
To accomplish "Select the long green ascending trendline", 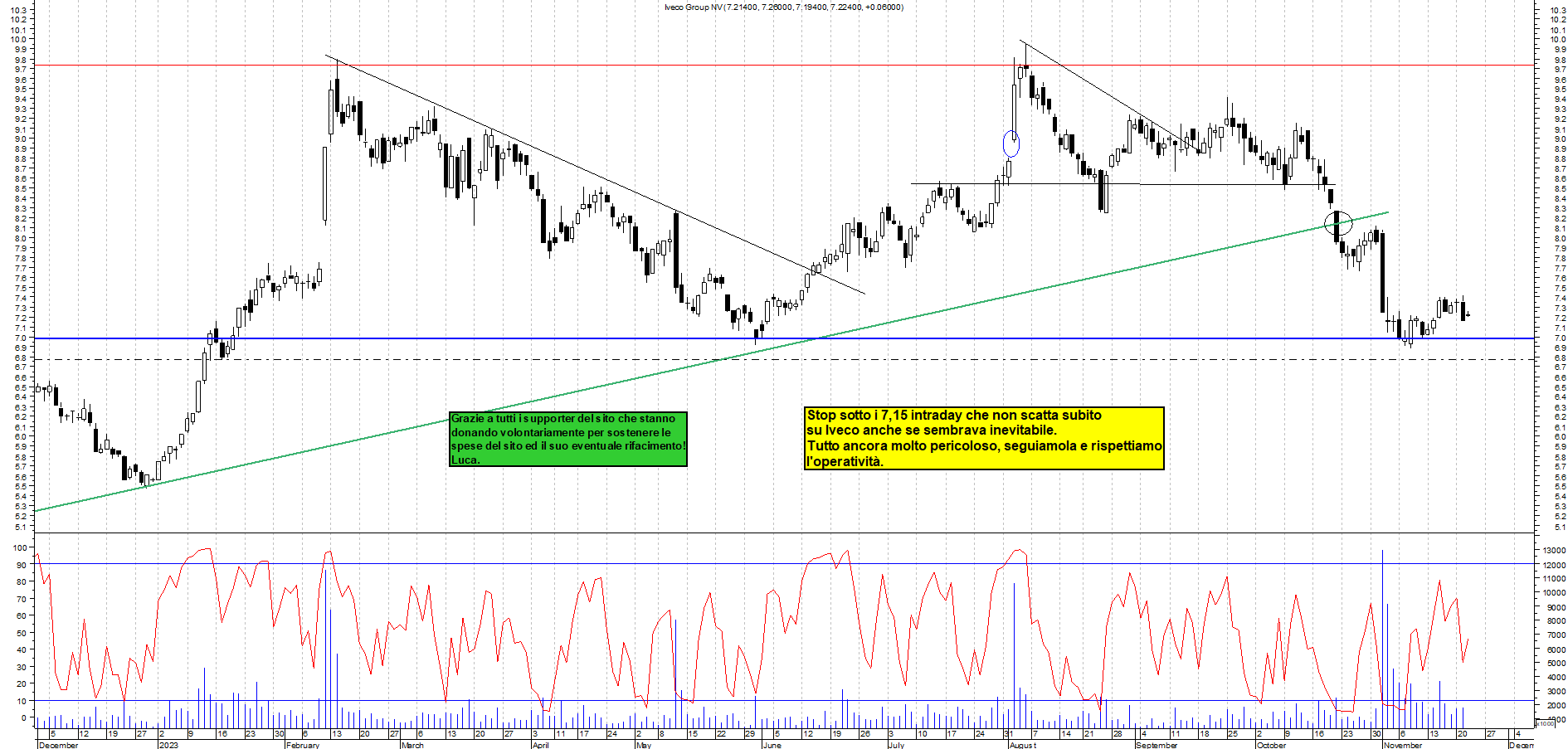I will tap(712, 362).
